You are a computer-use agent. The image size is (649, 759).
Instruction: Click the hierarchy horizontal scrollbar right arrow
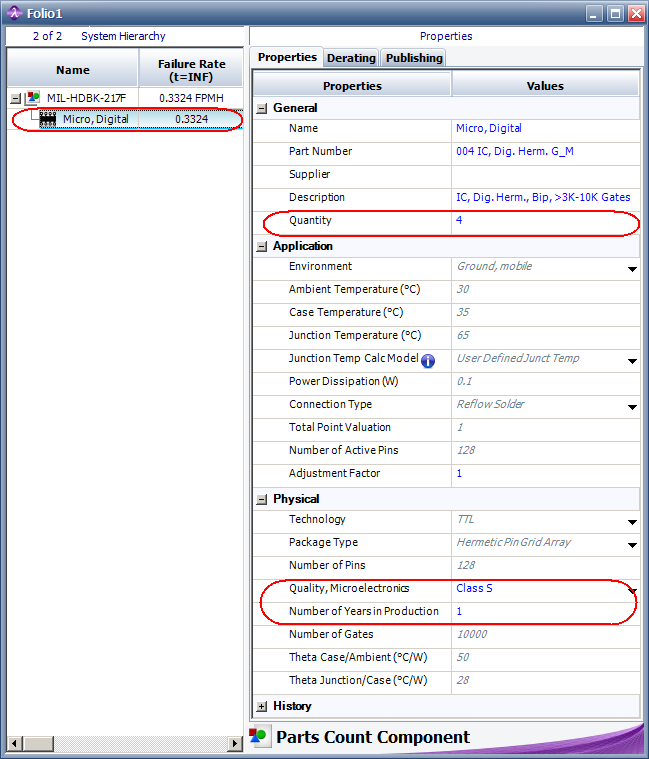(236, 743)
